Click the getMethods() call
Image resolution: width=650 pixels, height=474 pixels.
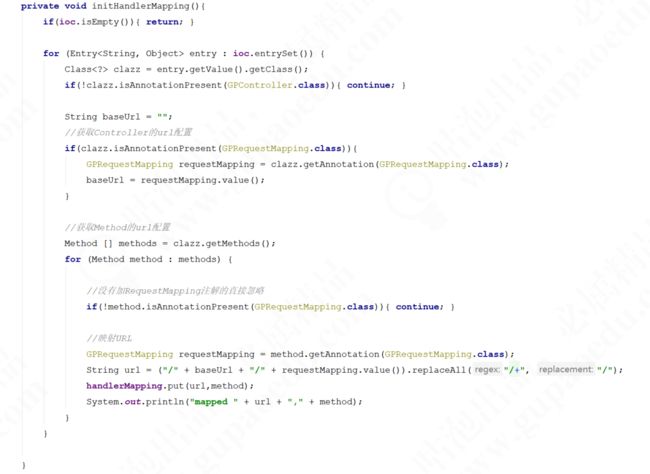(221, 243)
